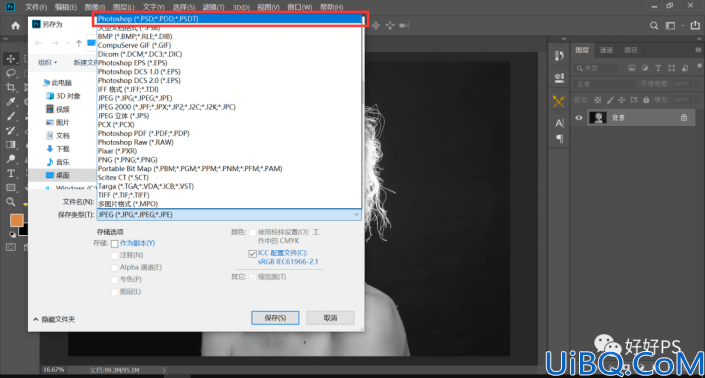Select the Zoom tool in toolbar

point(11,202)
